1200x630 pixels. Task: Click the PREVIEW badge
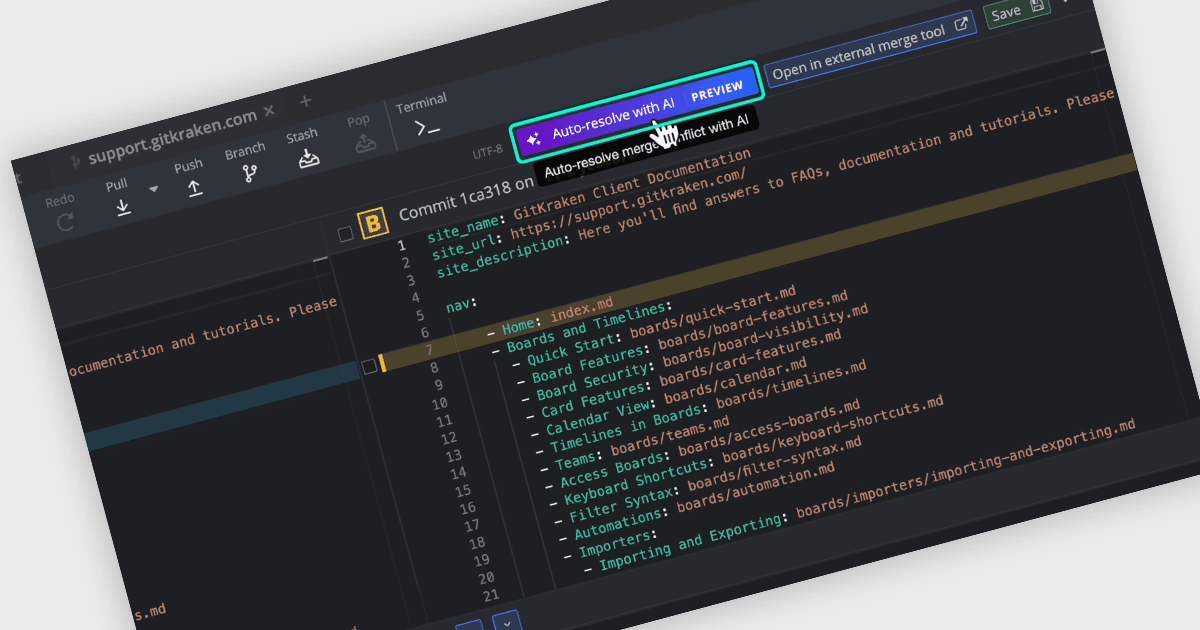click(717, 91)
